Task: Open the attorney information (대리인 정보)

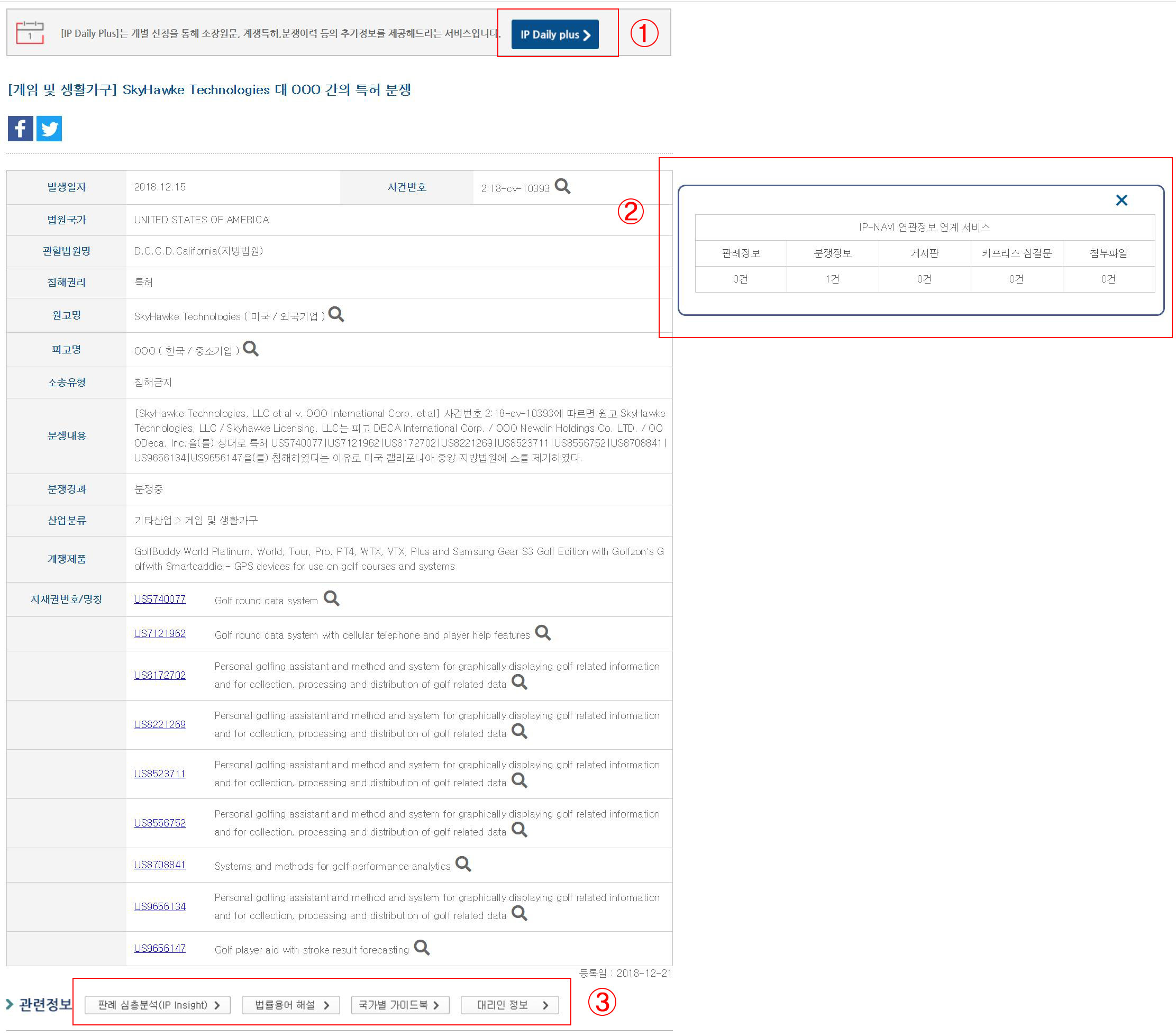Action: pyautogui.click(x=510, y=1005)
